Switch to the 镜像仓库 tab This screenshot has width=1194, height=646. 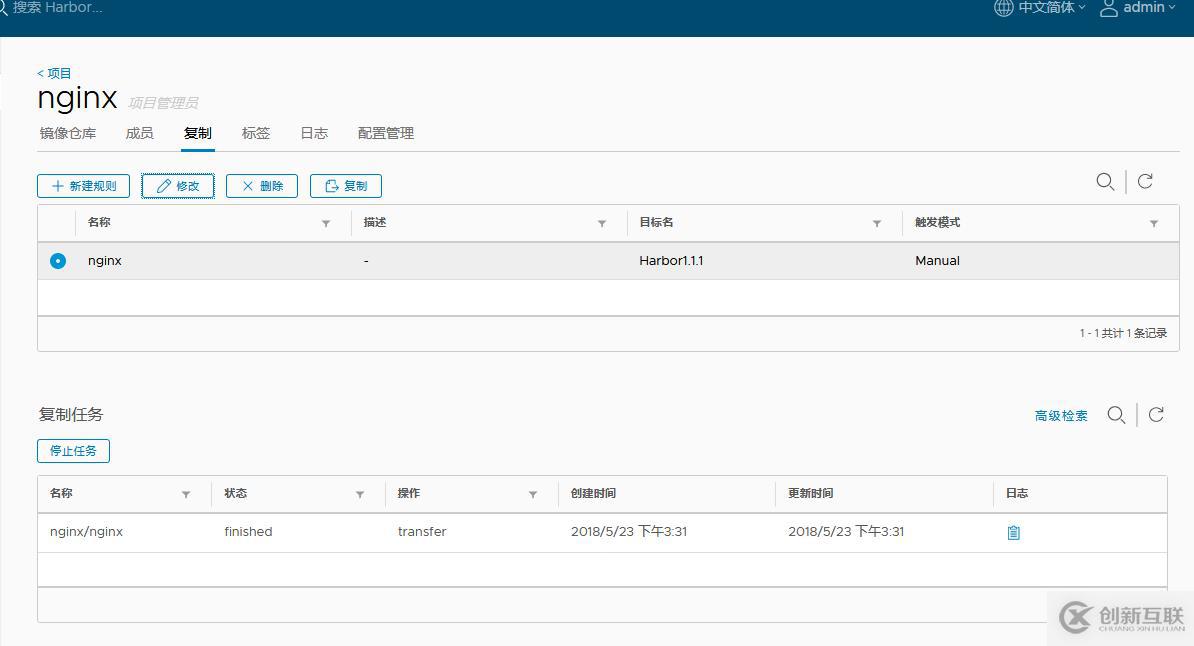68,133
